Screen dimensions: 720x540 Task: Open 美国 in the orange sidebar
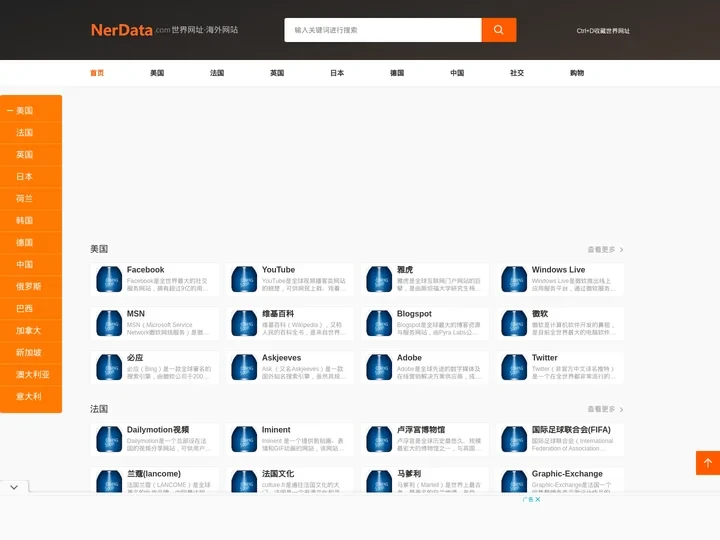tap(31, 111)
